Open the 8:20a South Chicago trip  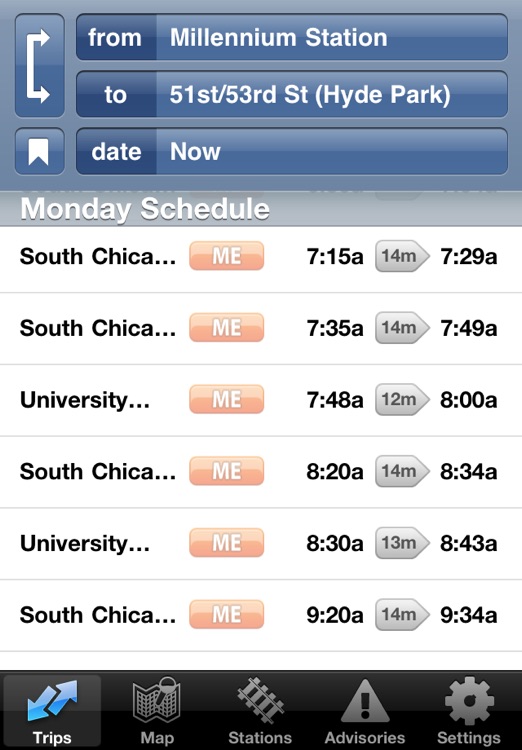(x=261, y=472)
